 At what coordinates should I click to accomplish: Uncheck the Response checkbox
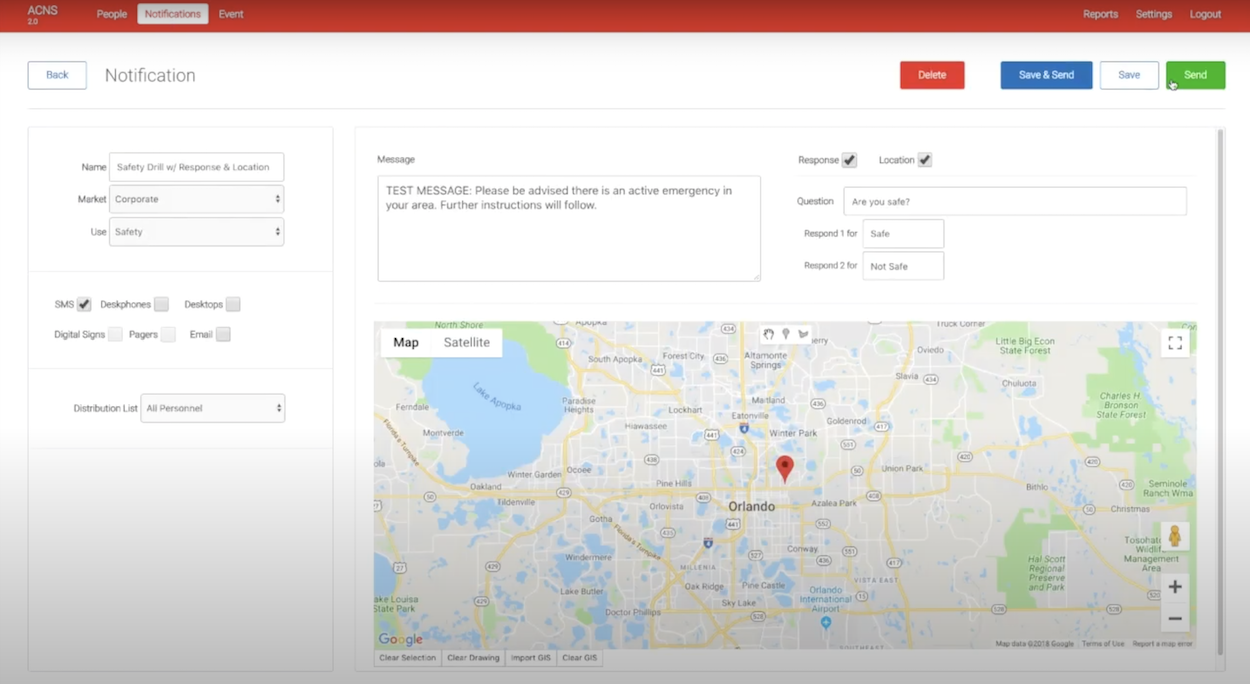[x=849, y=160]
